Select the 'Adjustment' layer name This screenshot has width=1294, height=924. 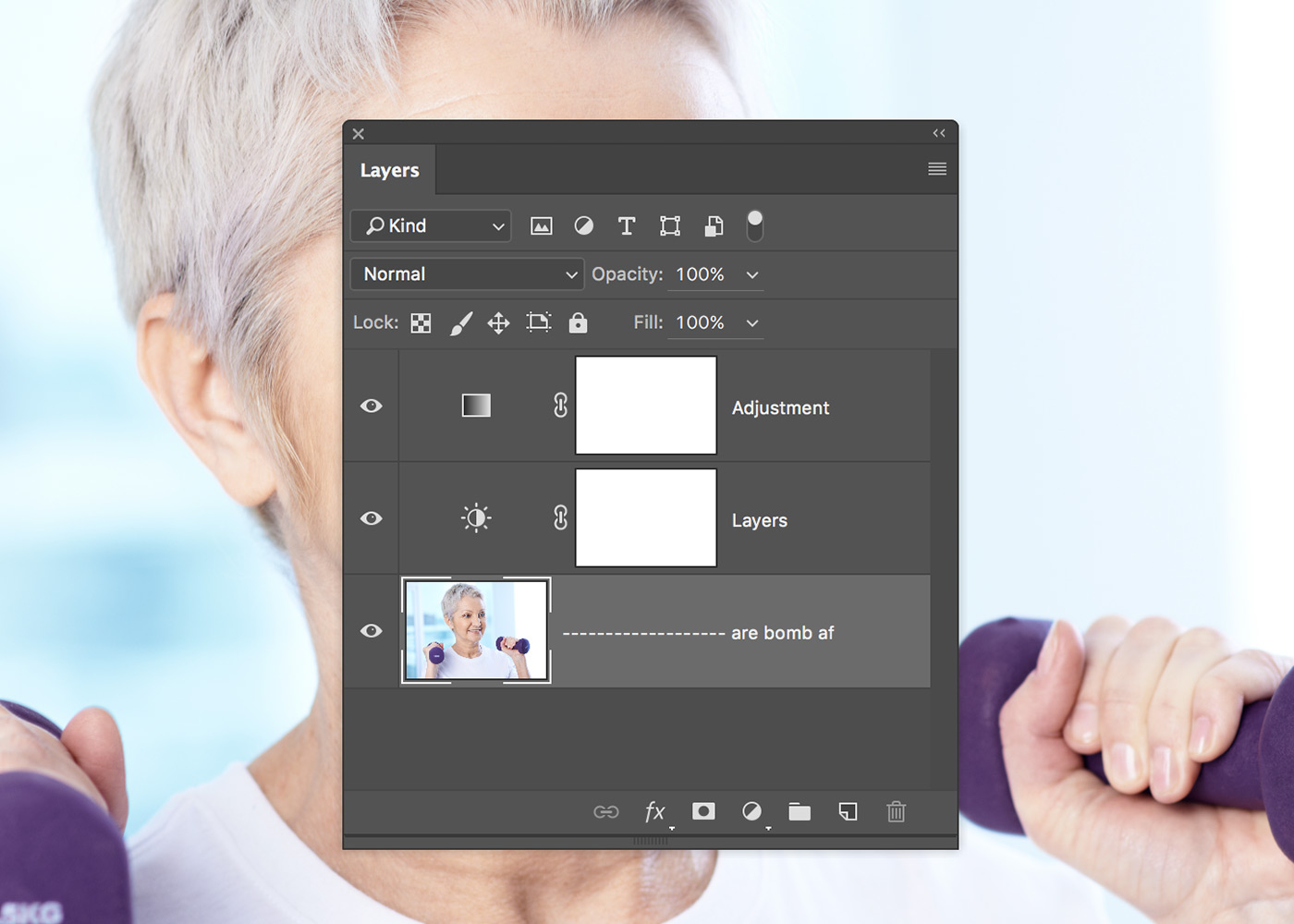pos(780,407)
